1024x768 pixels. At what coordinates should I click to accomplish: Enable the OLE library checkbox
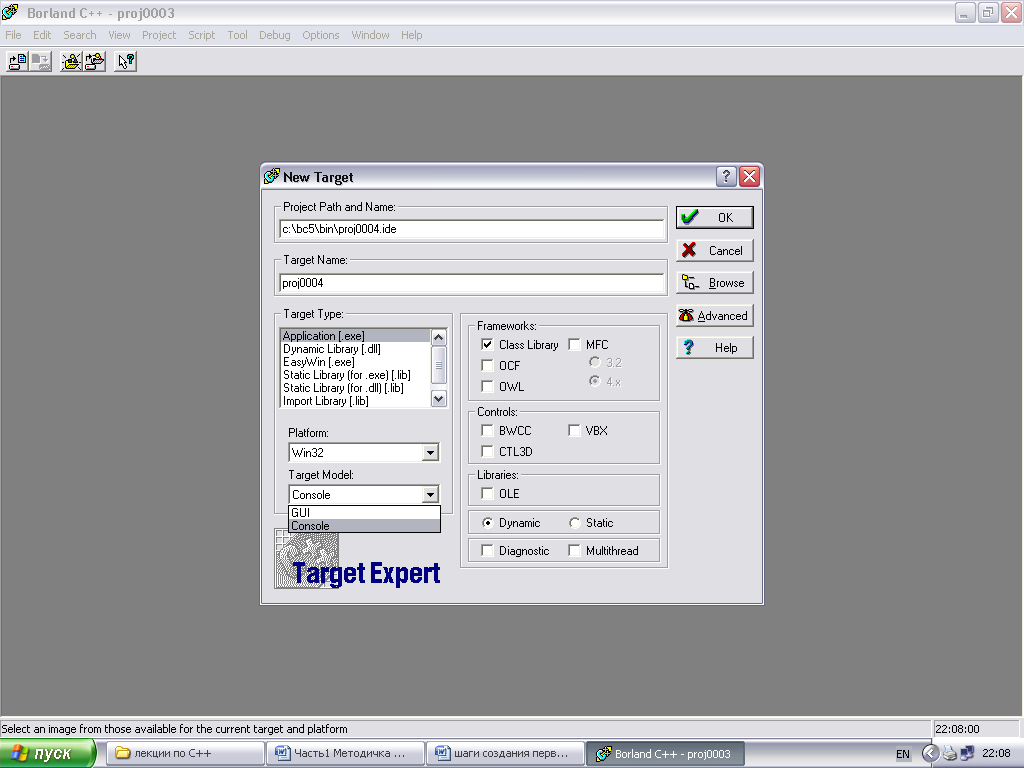[x=487, y=493]
